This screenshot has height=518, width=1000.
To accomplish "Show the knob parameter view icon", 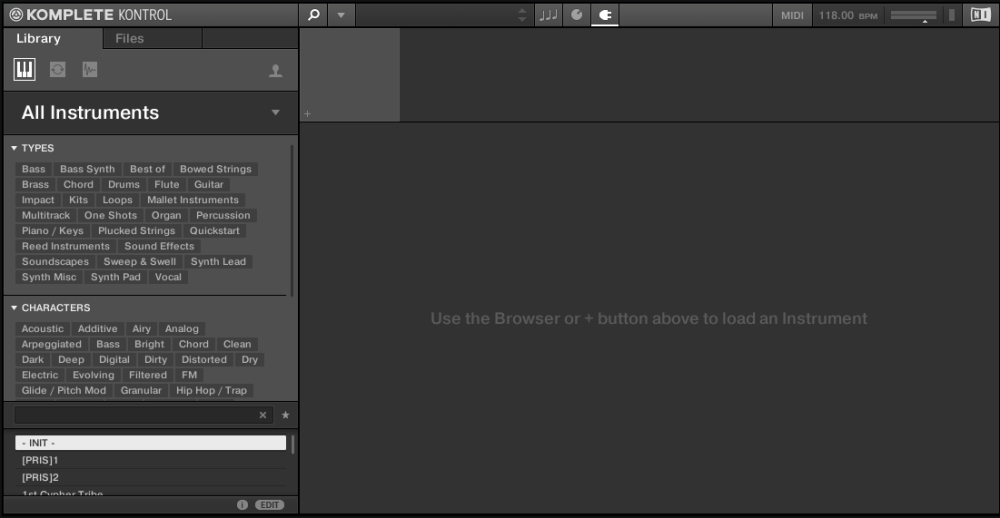I will [x=577, y=15].
